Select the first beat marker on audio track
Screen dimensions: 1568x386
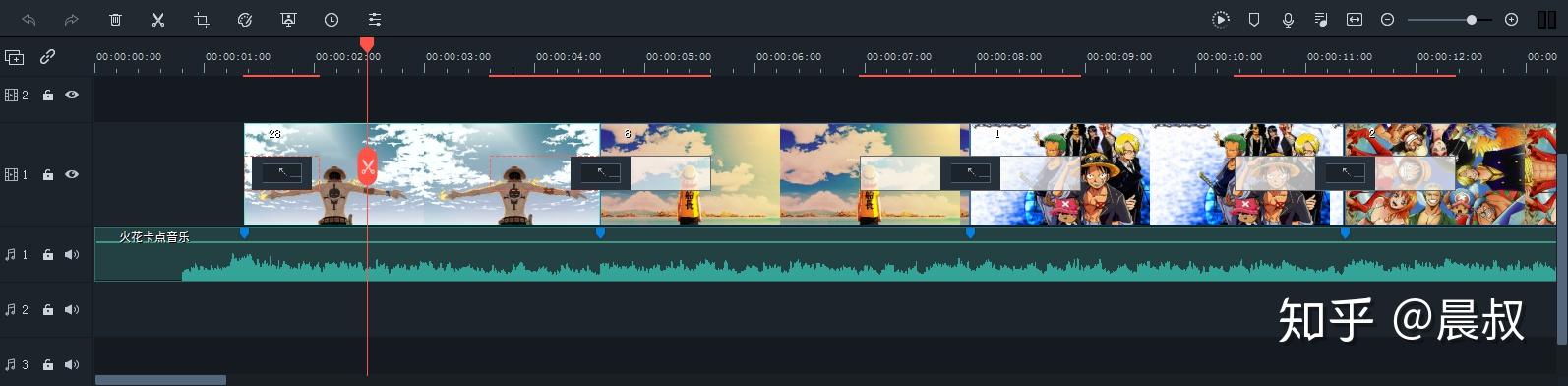[245, 233]
